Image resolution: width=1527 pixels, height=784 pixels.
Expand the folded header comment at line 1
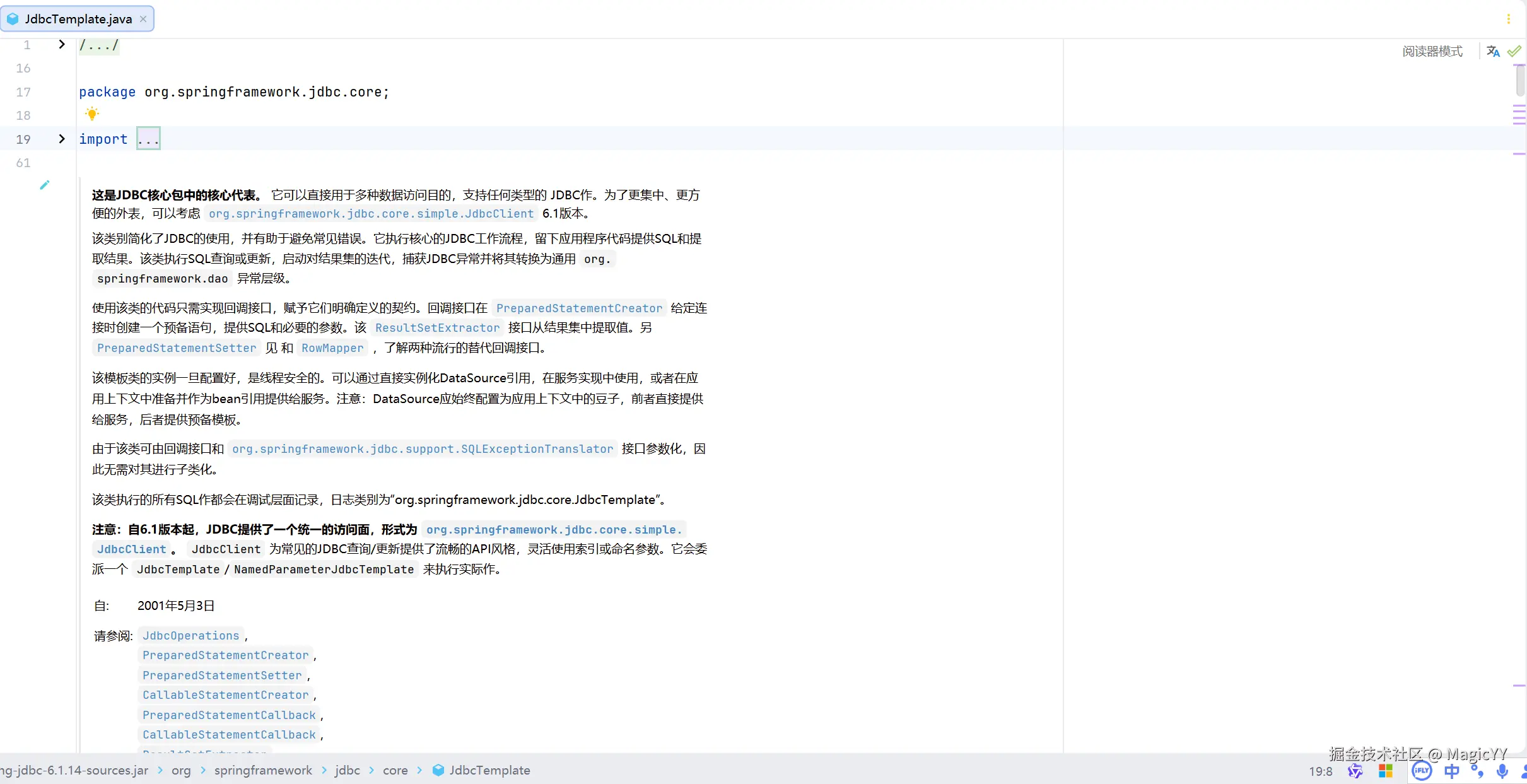click(x=61, y=44)
